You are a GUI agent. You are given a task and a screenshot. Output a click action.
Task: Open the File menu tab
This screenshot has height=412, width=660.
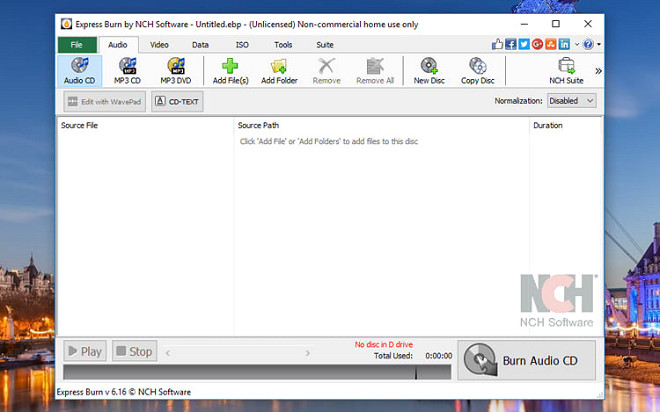coord(77,45)
